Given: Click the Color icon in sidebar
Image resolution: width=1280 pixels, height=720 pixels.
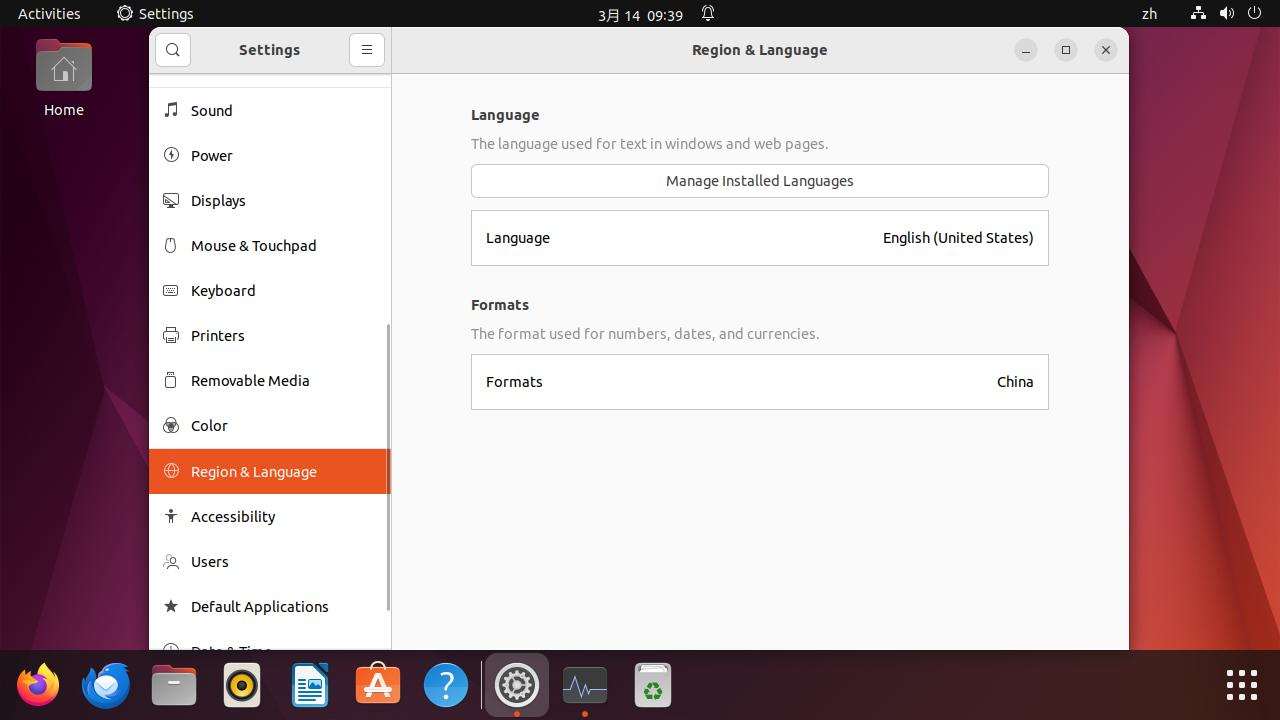Looking at the screenshot, I should pos(171,425).
